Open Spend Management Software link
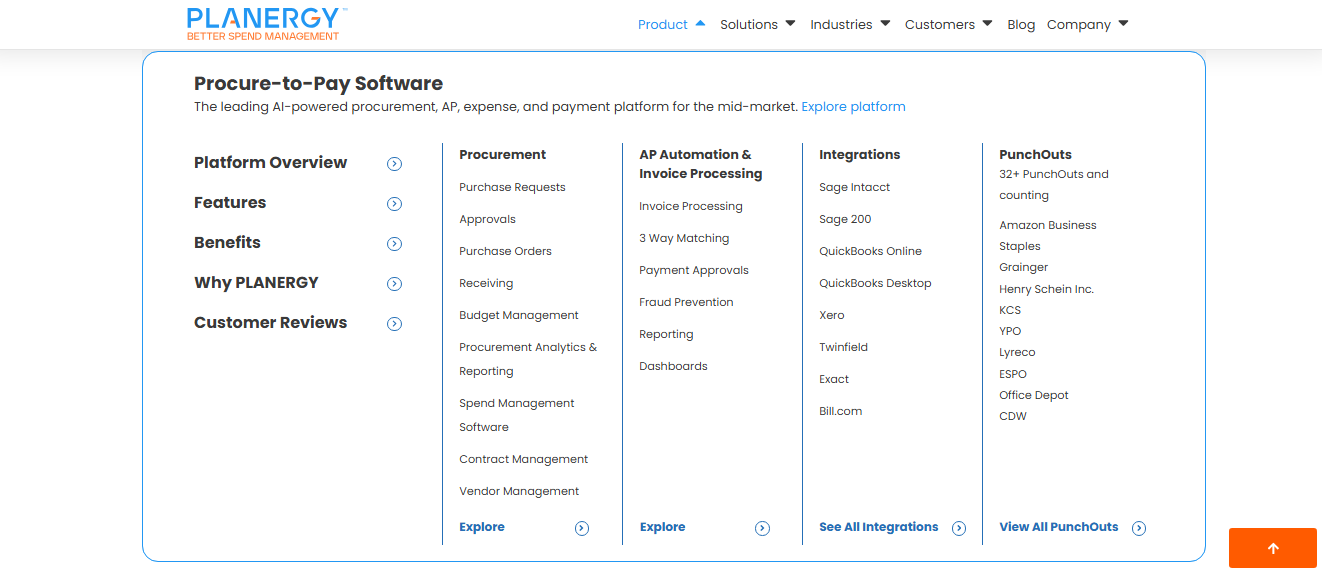The height and width of the screenshot is (575, 1322). 517,415
